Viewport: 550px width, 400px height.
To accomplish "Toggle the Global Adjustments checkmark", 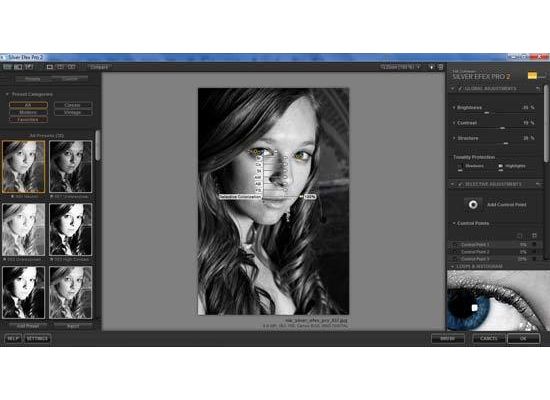I will point(460,89).
